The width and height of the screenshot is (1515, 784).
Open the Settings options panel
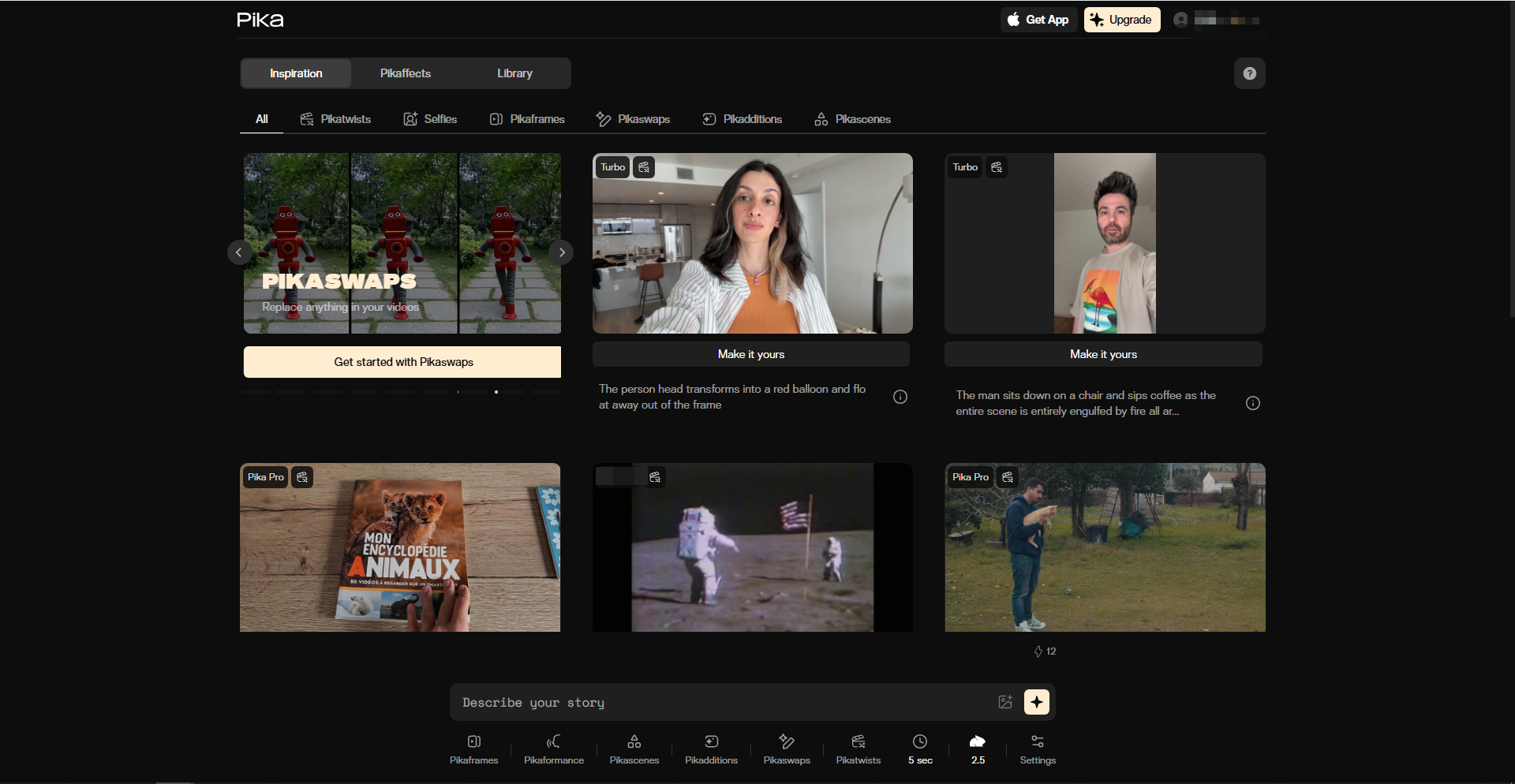pyautogui.click(x=1037, y=749)
